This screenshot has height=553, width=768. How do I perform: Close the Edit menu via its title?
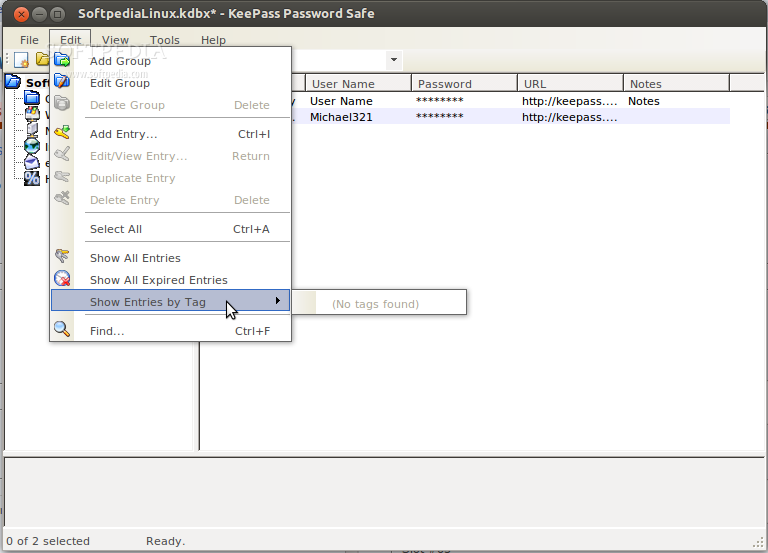(71, 40)
